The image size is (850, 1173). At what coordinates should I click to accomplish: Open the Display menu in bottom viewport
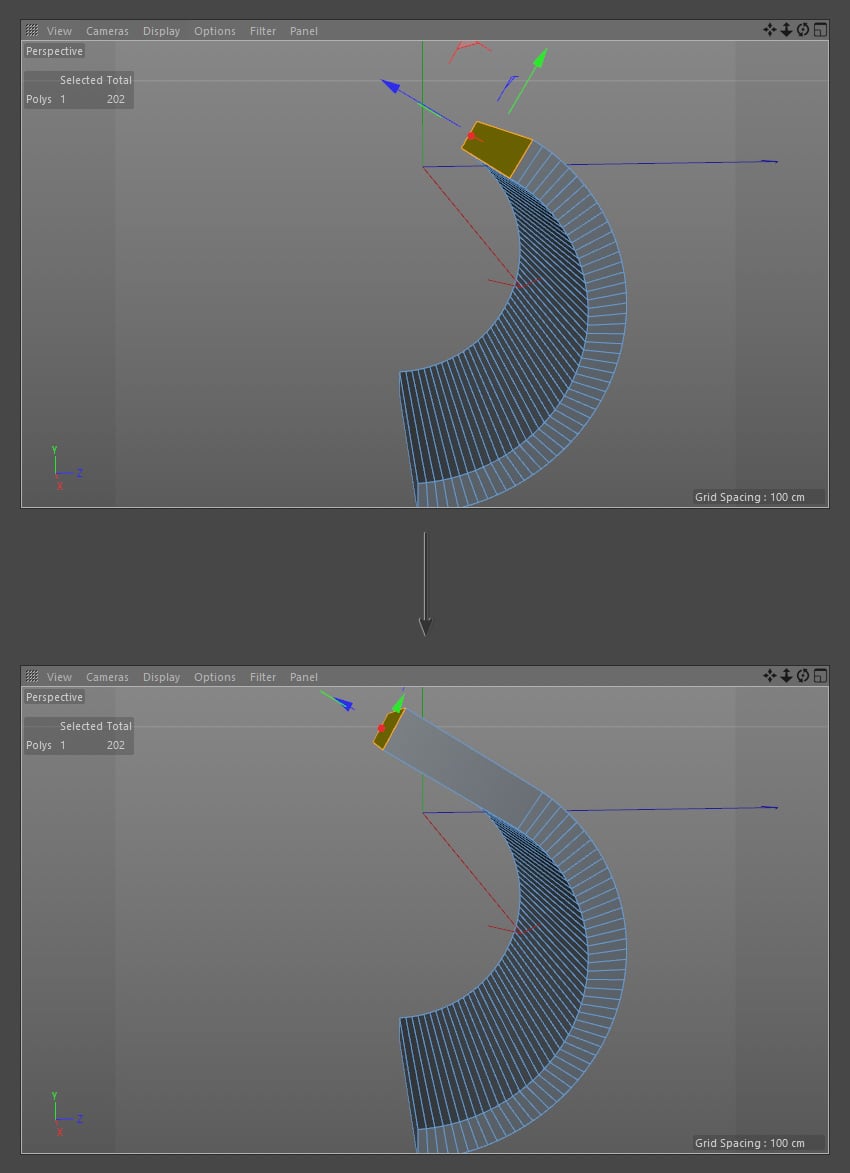[x=162, y=677]
